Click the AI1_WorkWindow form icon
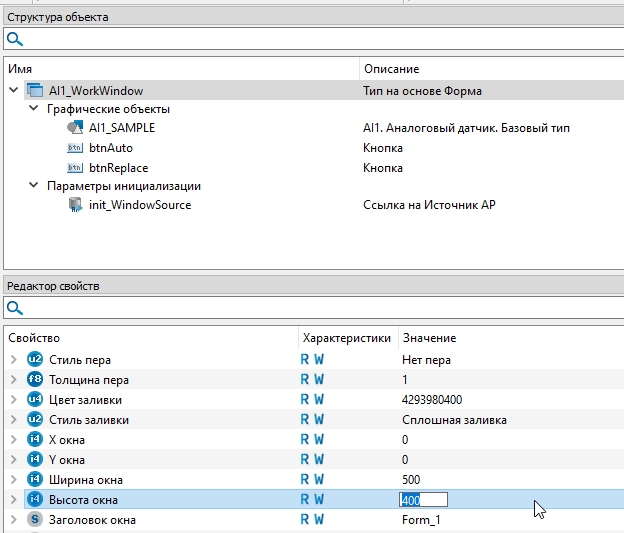 [x=35, y=91]
